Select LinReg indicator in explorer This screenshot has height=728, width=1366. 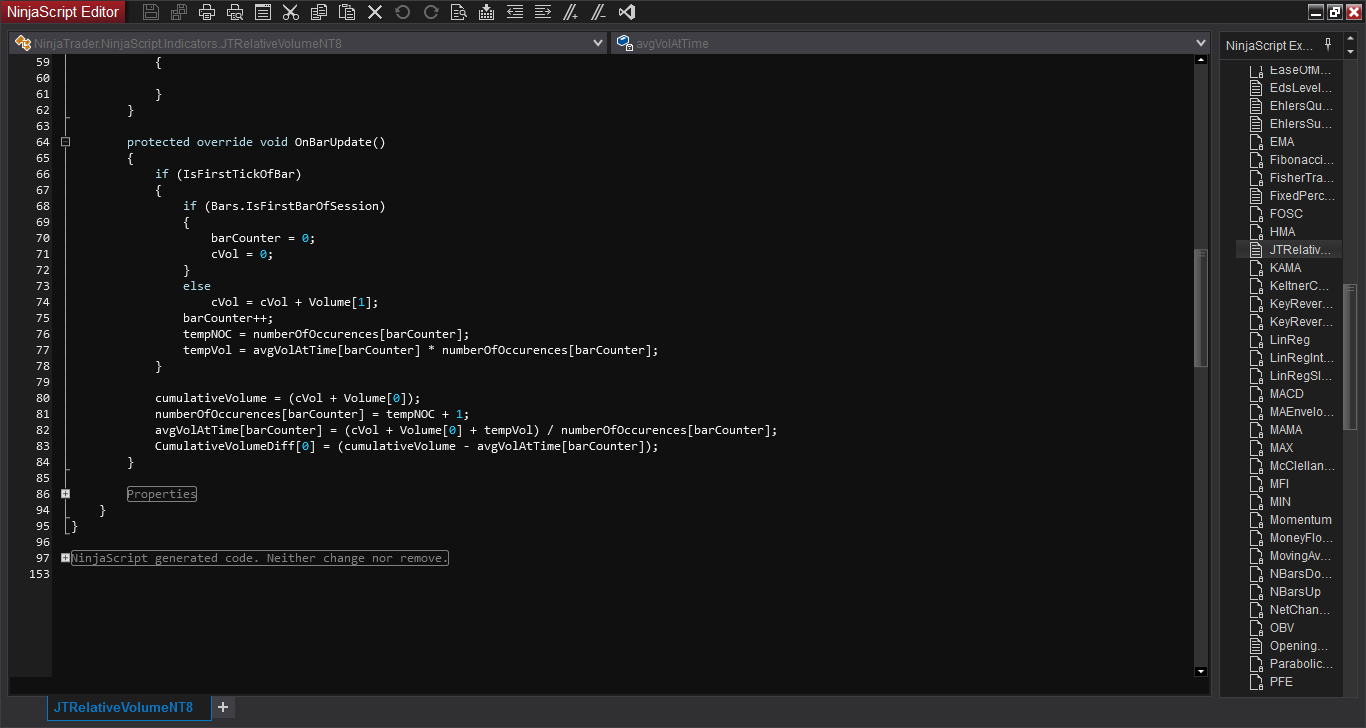pos(1290,340)
